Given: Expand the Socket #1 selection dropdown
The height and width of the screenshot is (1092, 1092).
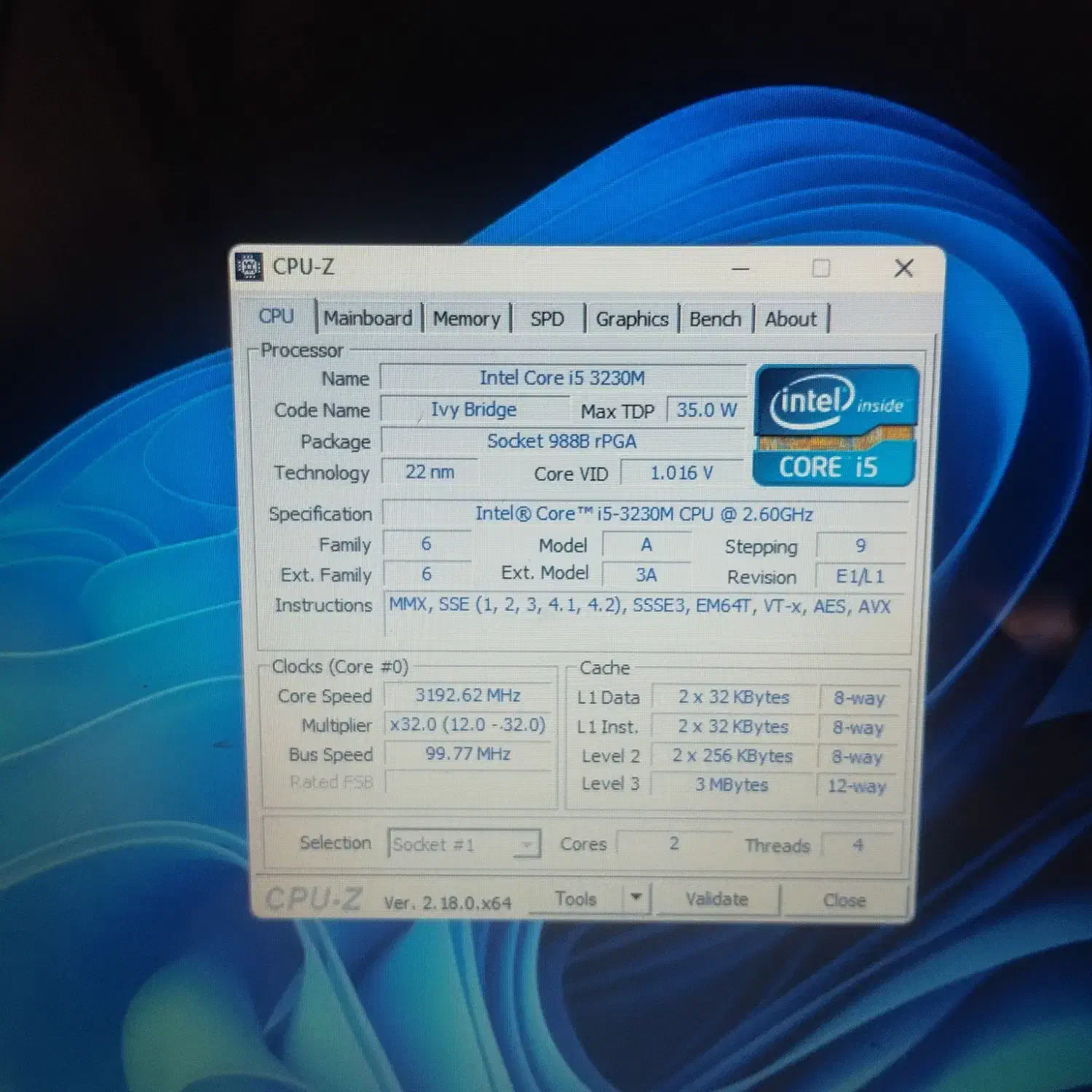Looking at the screenshot, I should tap(526, 844).
